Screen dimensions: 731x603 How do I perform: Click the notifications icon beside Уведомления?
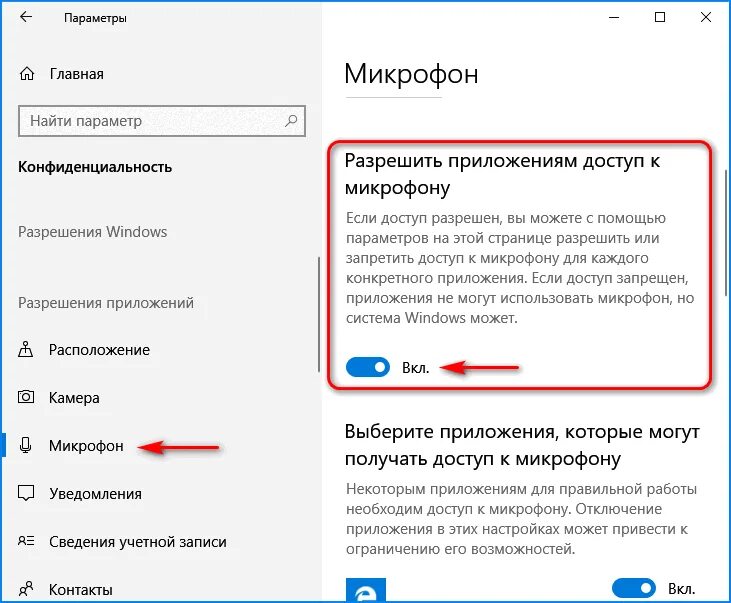(x=26, y=493)
